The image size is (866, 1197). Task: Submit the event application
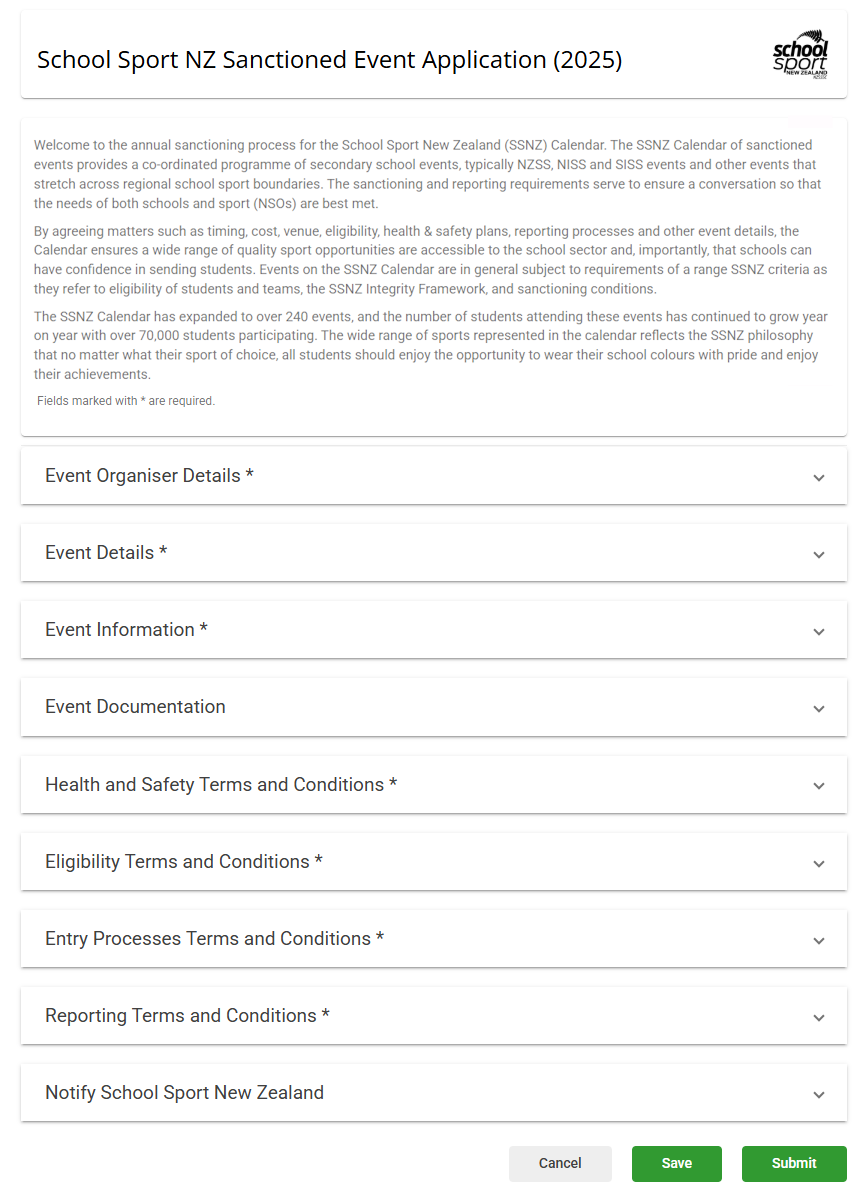point(794,1163)
